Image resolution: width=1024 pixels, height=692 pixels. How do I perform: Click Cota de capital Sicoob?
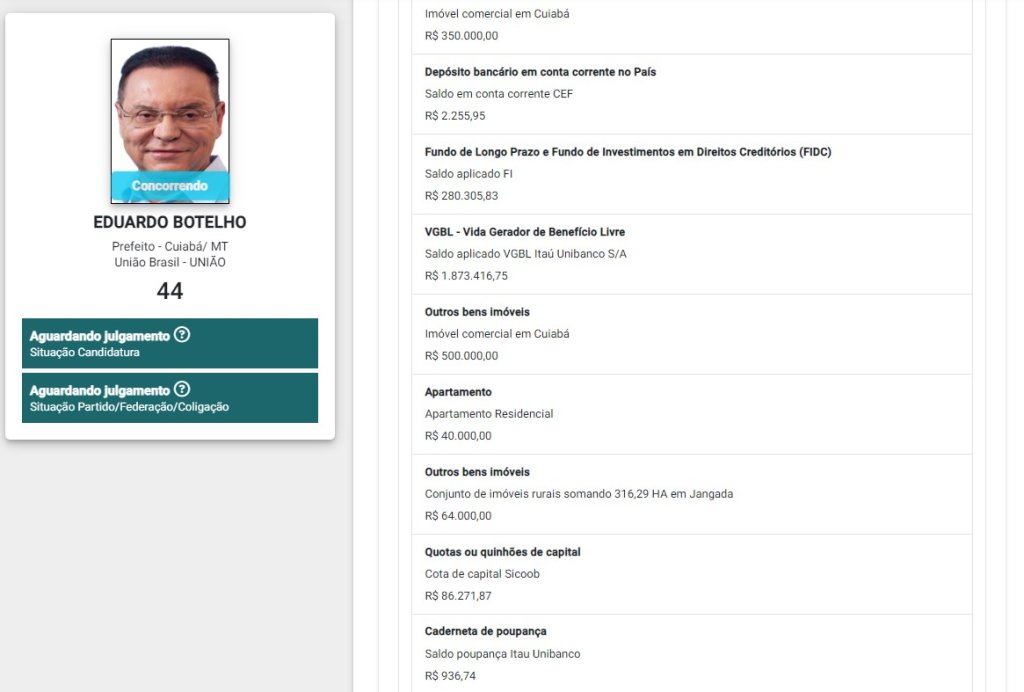(x=482, y=574)
